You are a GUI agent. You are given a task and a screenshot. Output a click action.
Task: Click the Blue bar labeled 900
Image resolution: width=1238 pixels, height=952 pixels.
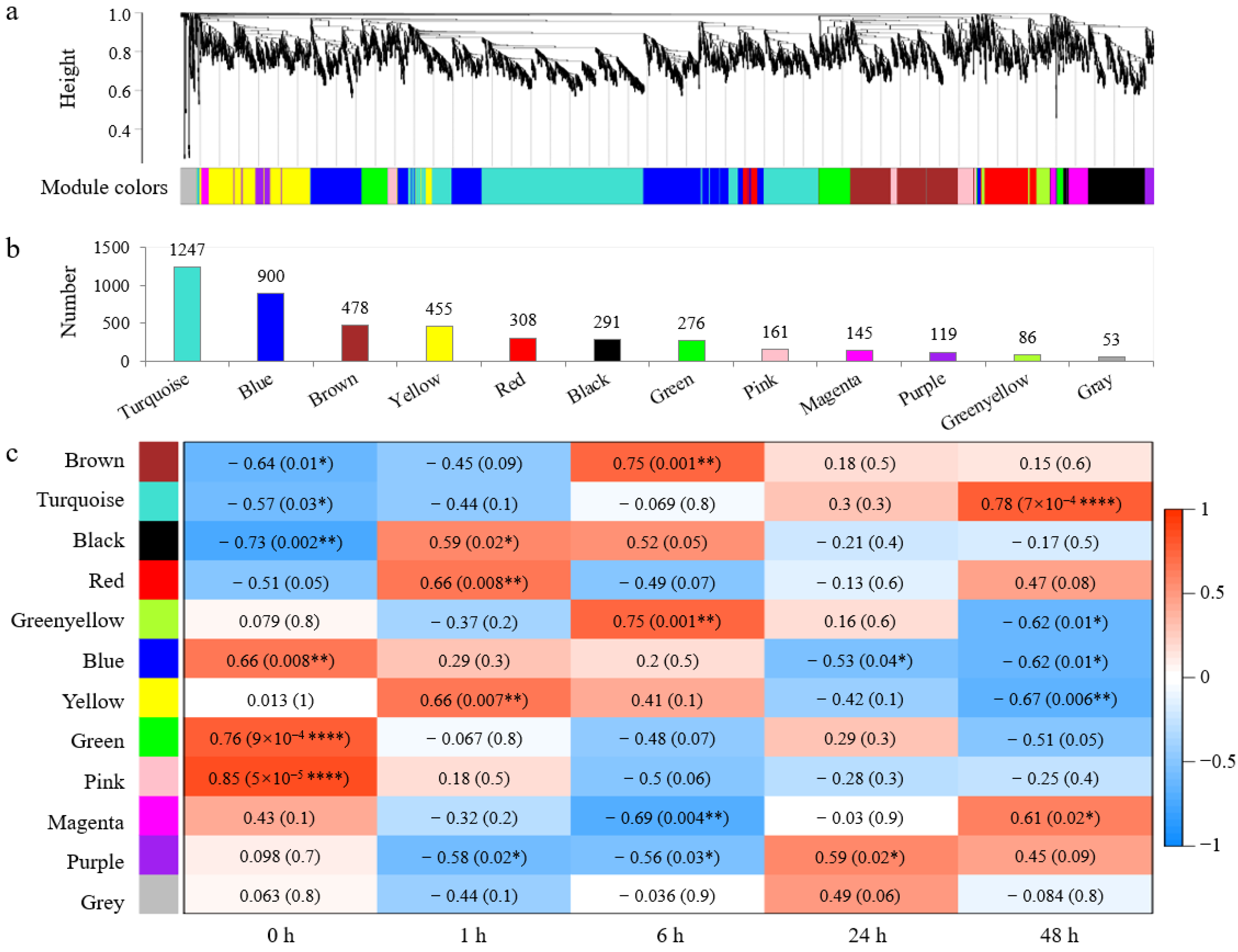tap(270, 327)
